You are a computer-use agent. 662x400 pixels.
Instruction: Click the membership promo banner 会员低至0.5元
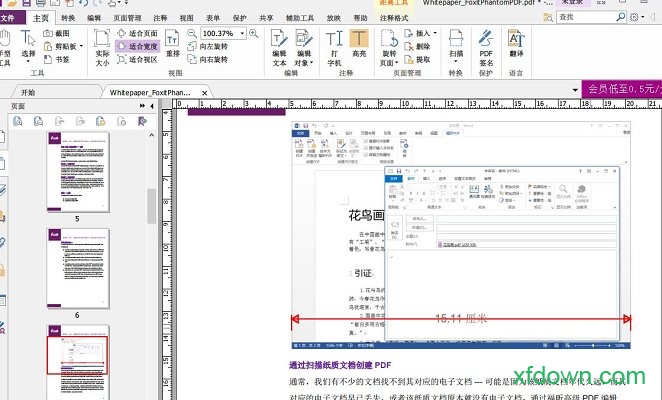[622, 89]
